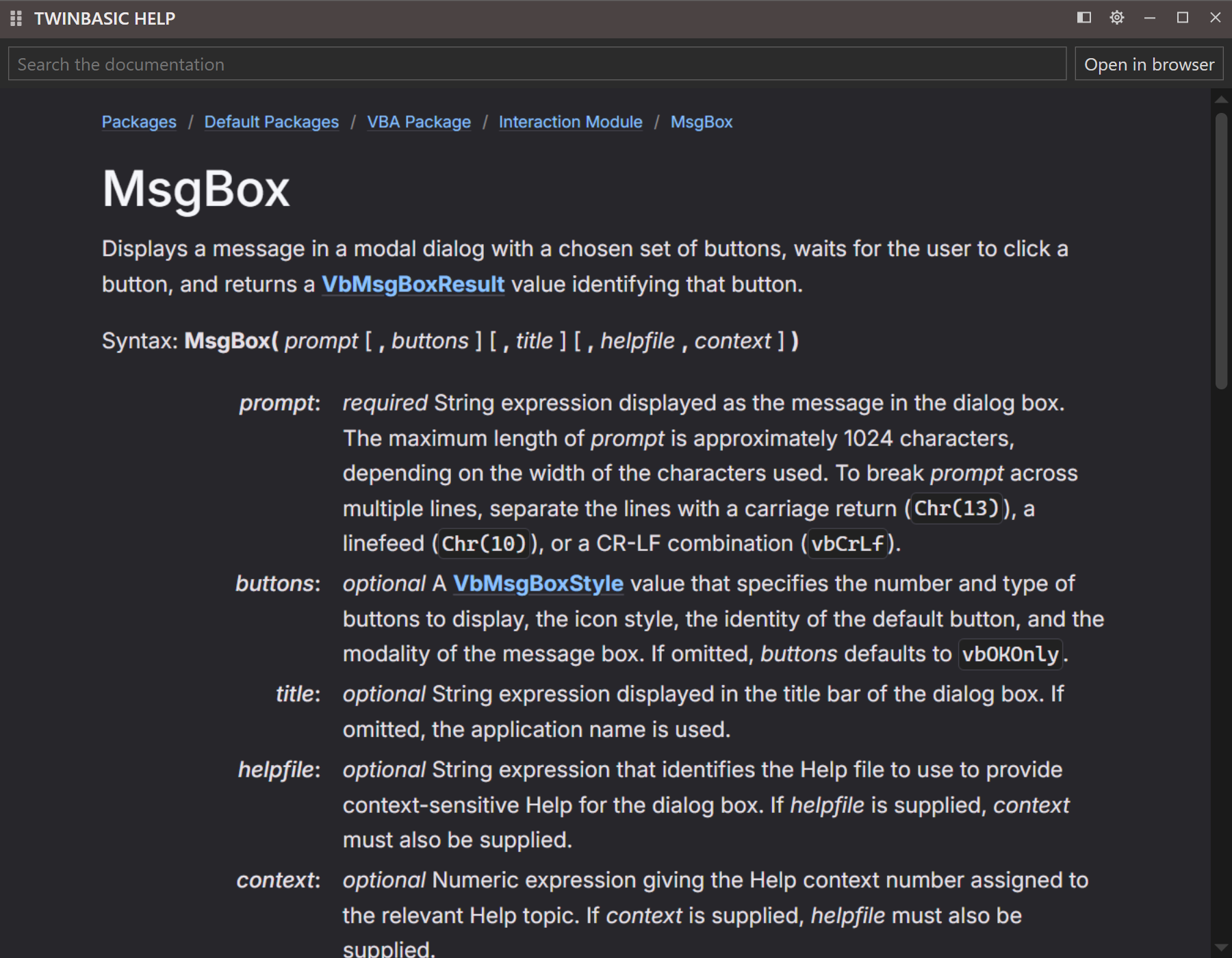Viewport: 1232px width, 958px height.
Task: Click the 'helpfile:' parameter label
Action: point(279,770)
